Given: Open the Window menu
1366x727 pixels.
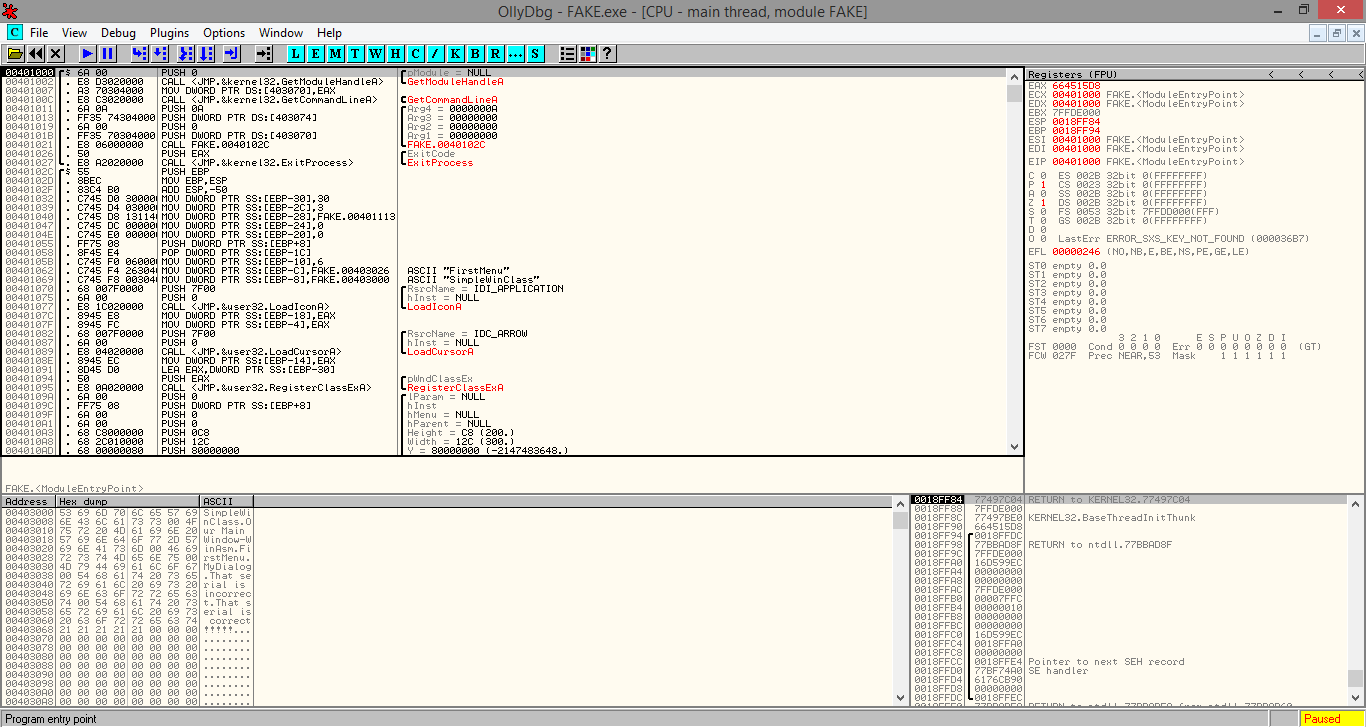Looking at the screenshot, I should click(281, 33).
